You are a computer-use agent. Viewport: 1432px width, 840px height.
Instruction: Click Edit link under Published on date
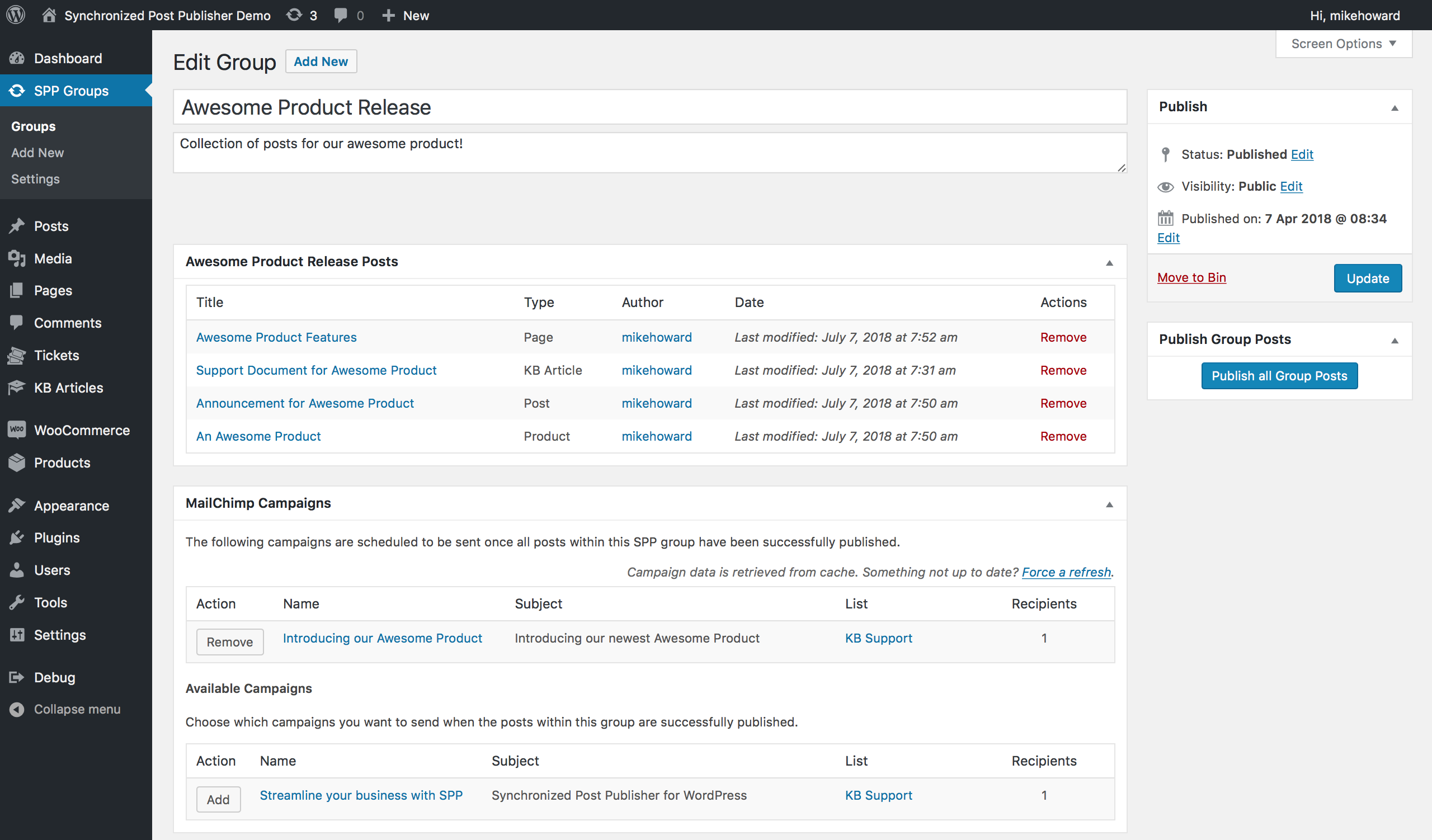click(1169, 238)
